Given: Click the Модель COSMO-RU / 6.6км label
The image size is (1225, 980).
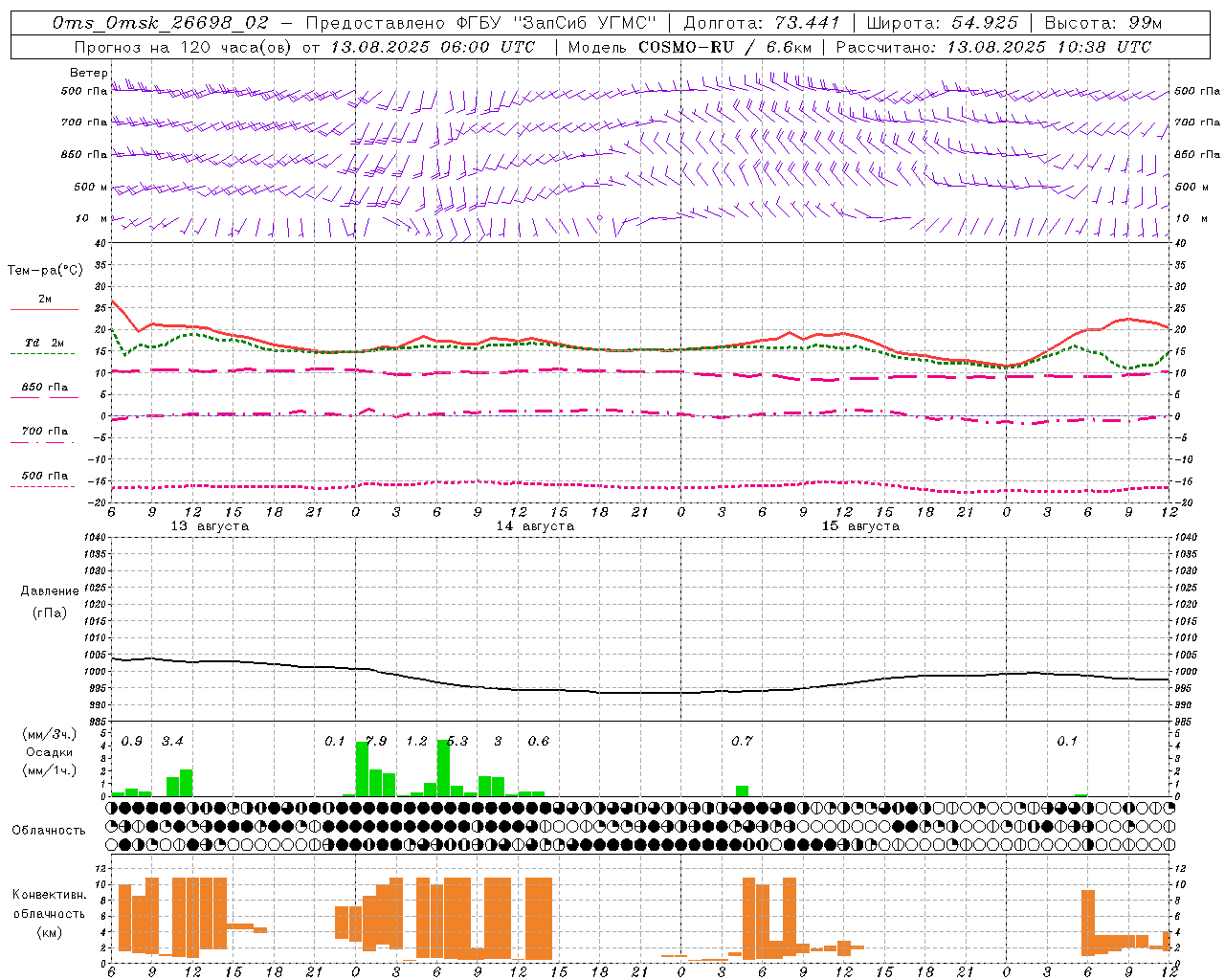Looking at the screenshot, I should [x=690, y=47].
